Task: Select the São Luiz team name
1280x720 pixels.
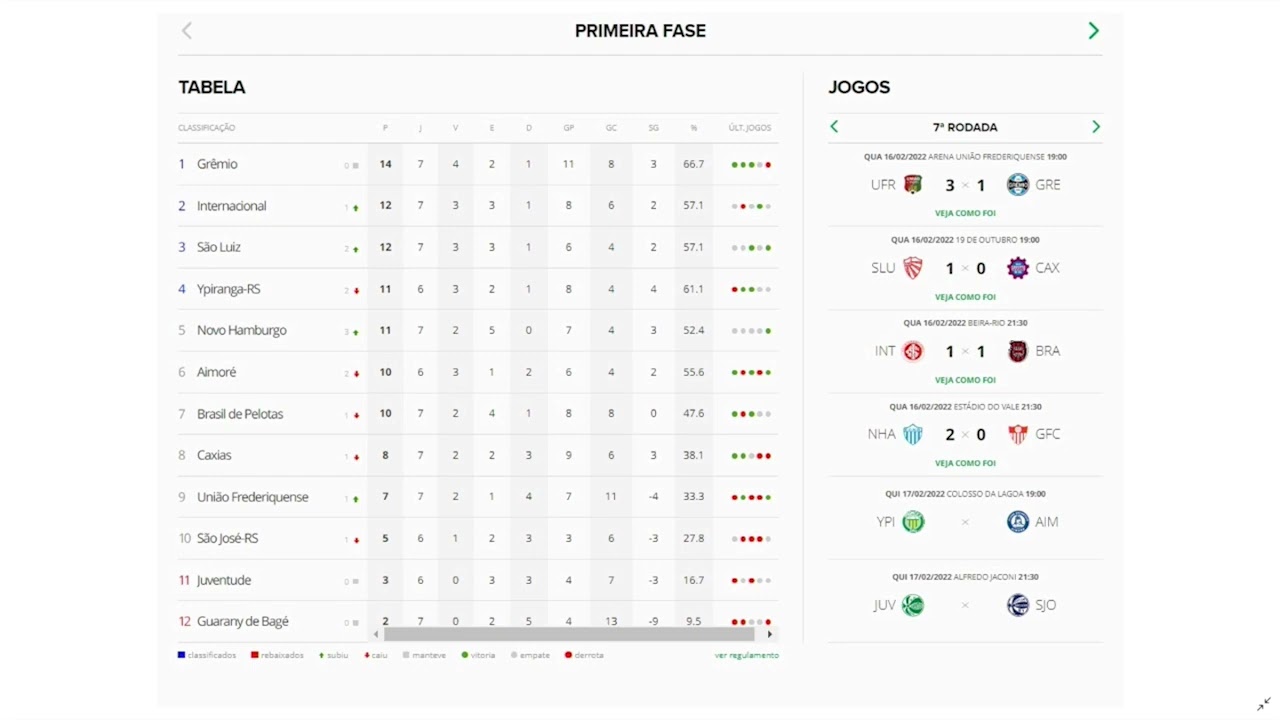Action: [x=219, y=247]
